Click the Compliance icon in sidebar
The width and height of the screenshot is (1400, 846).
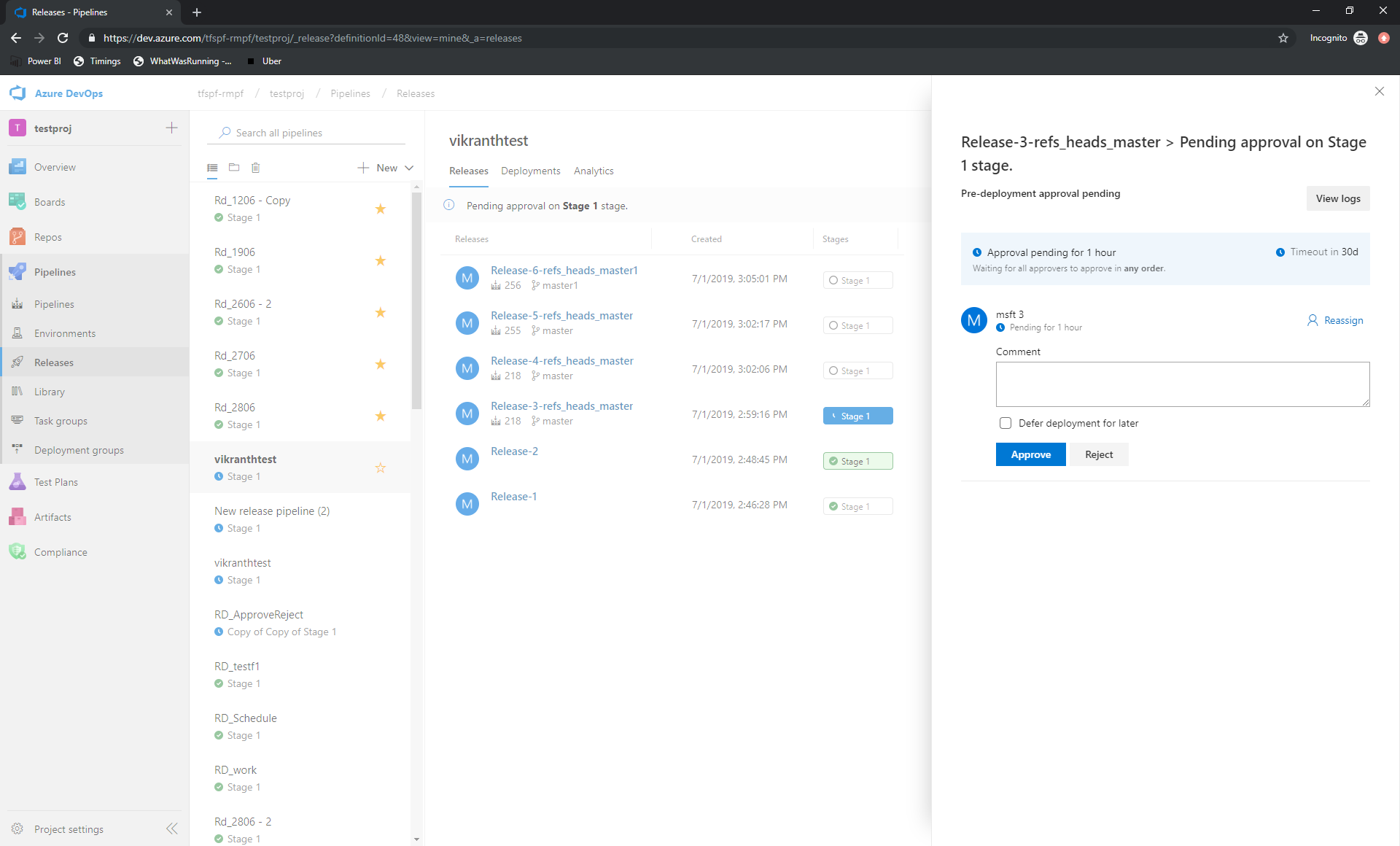pos(18,551)
